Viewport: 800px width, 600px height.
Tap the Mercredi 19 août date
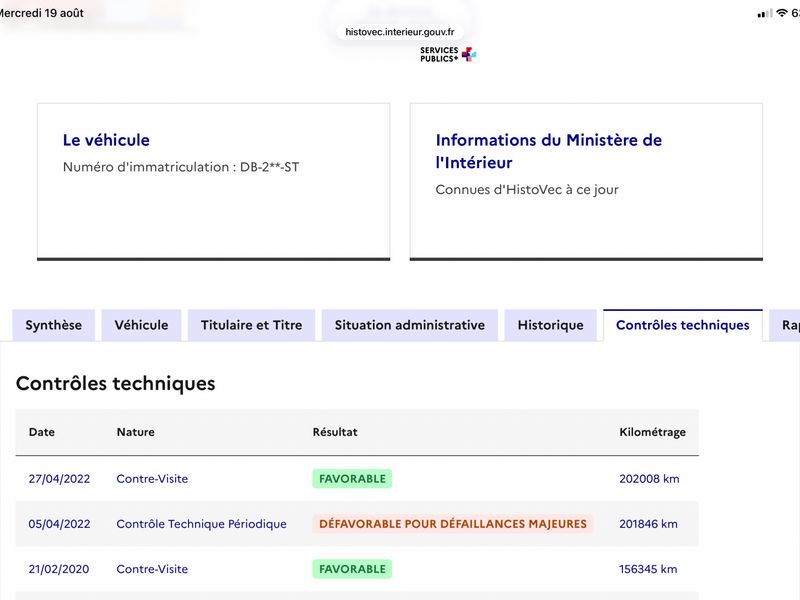(42, 13)
